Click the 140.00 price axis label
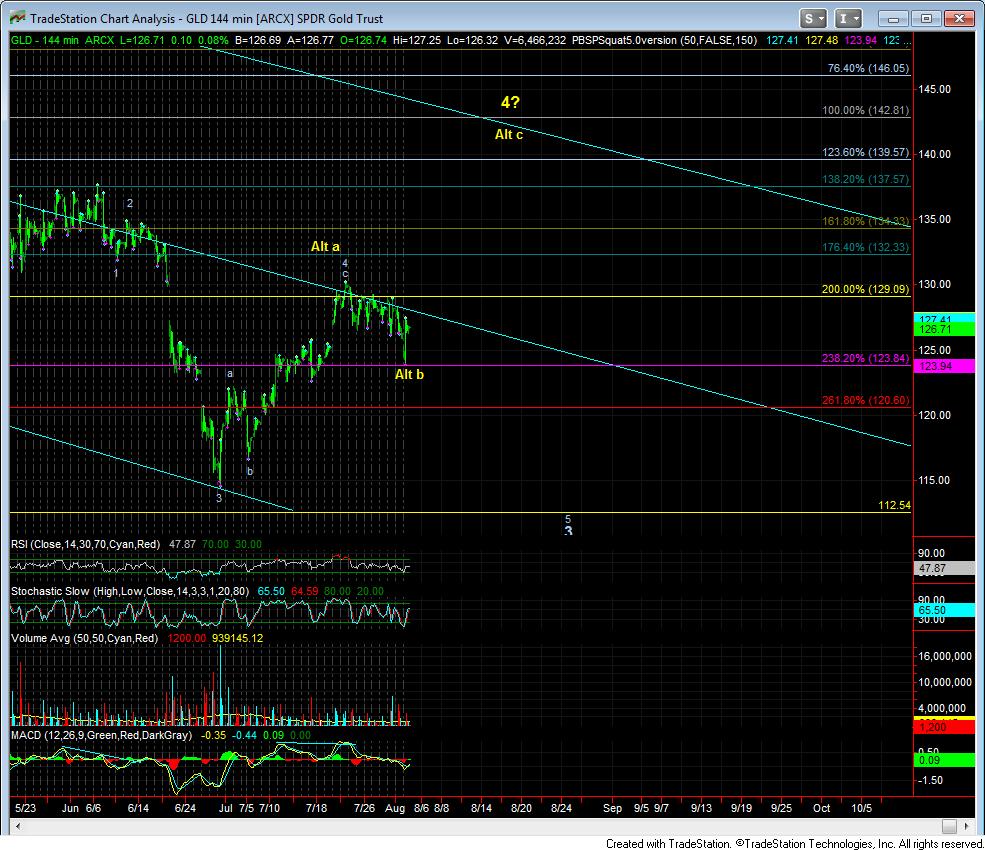The height and width of the screenshot is (850, 985). tap(935, 154)
